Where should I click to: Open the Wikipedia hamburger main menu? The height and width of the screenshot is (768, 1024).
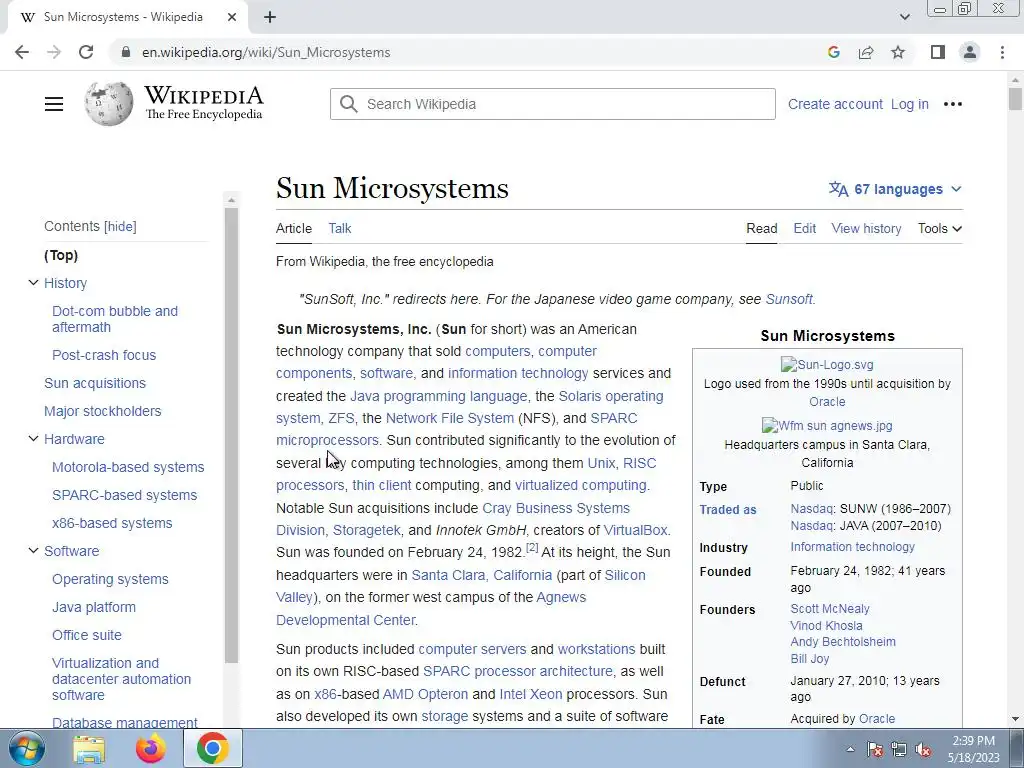[x=54, y=104]
